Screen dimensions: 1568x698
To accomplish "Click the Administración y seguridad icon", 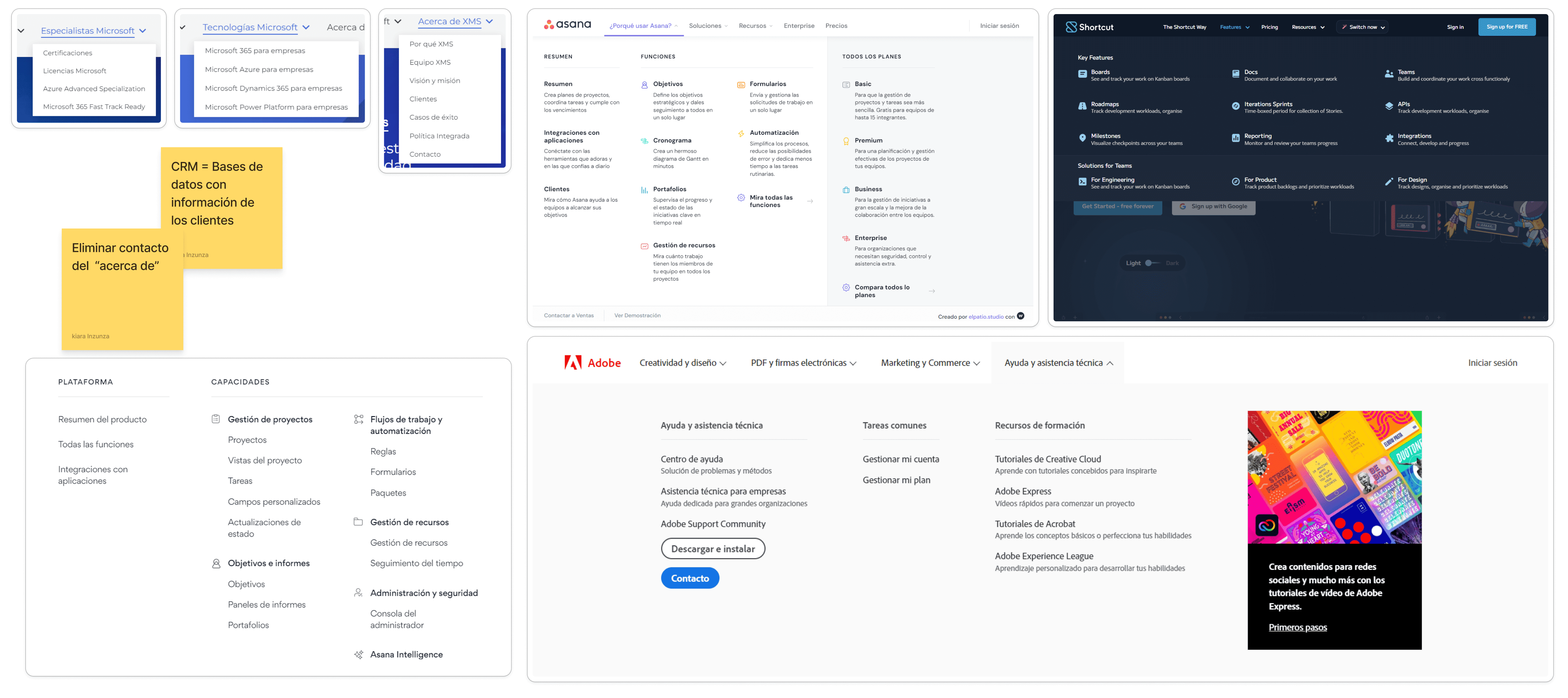I will [359, 593].
